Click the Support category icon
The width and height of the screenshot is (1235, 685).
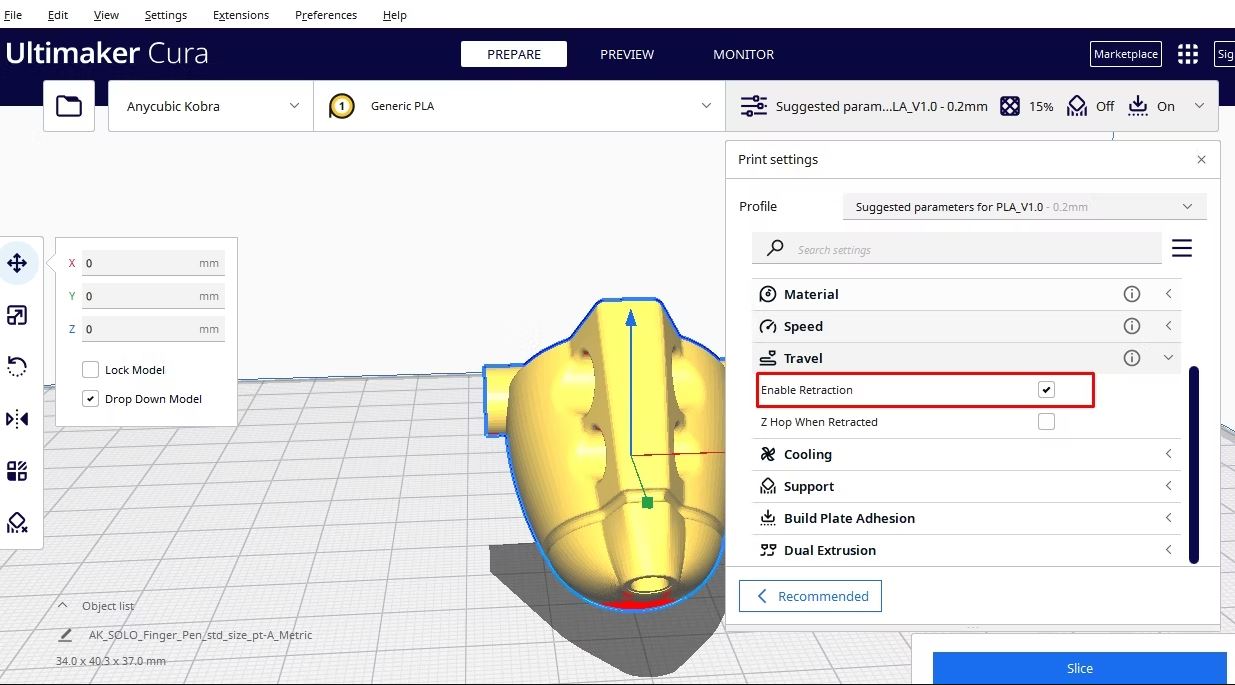768,486
